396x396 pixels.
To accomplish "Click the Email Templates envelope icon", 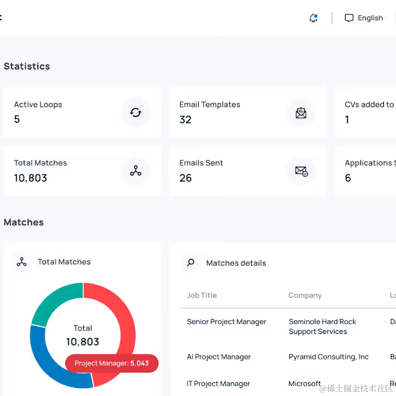I will click(301, 113).
